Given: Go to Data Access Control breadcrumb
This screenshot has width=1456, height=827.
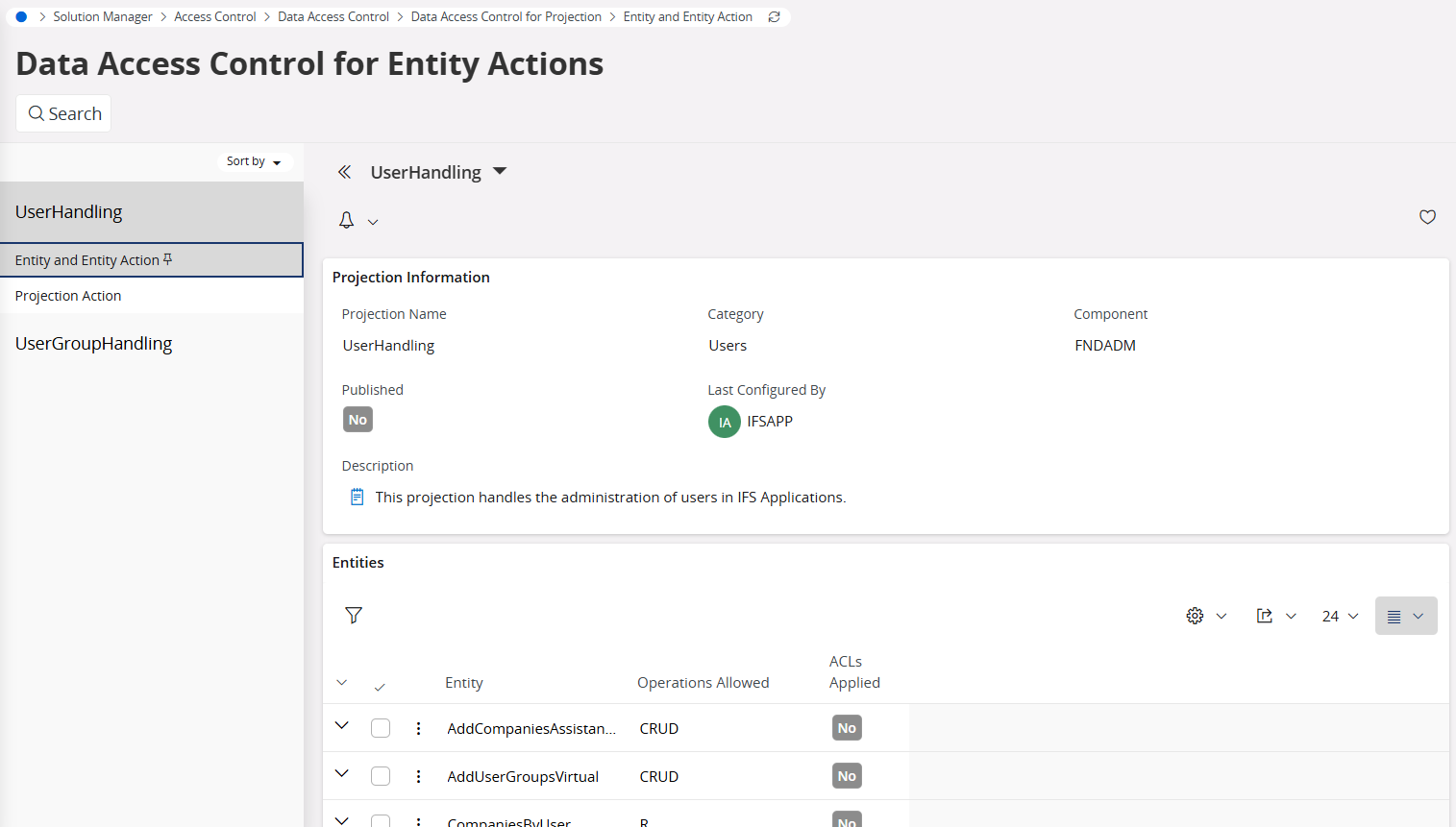Looking at the screenshot, I should point(333,16).
